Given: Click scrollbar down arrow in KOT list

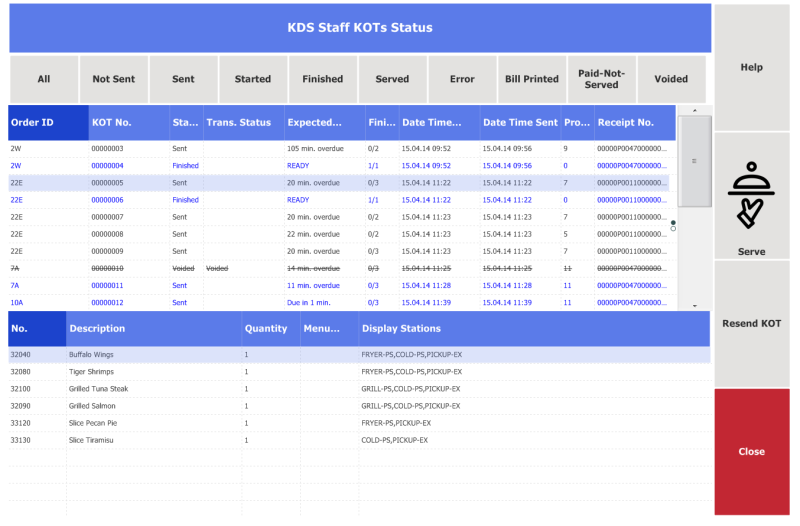Looking at the screenshot, I should click(x=694, y=306).
